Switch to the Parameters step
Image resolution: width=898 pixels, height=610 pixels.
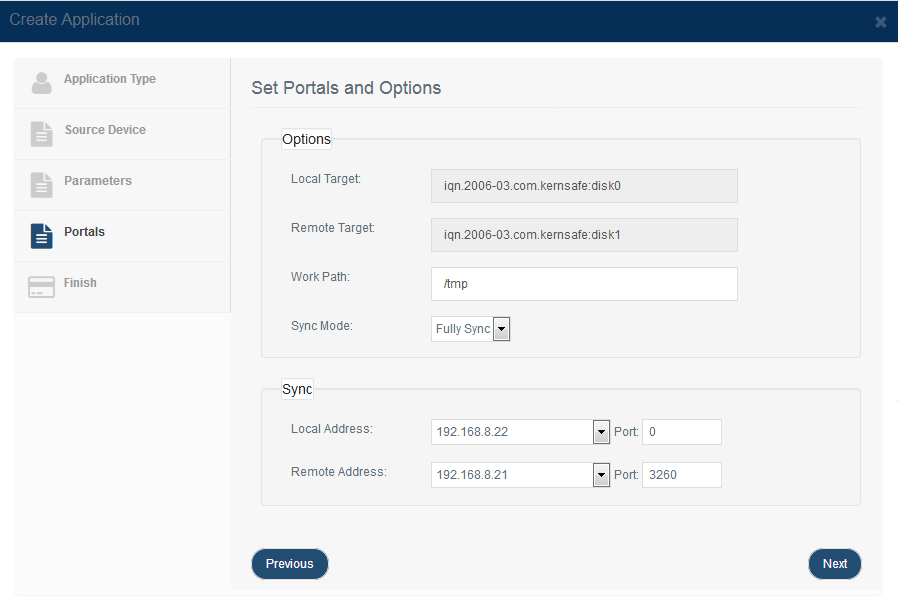coord(97,181)
